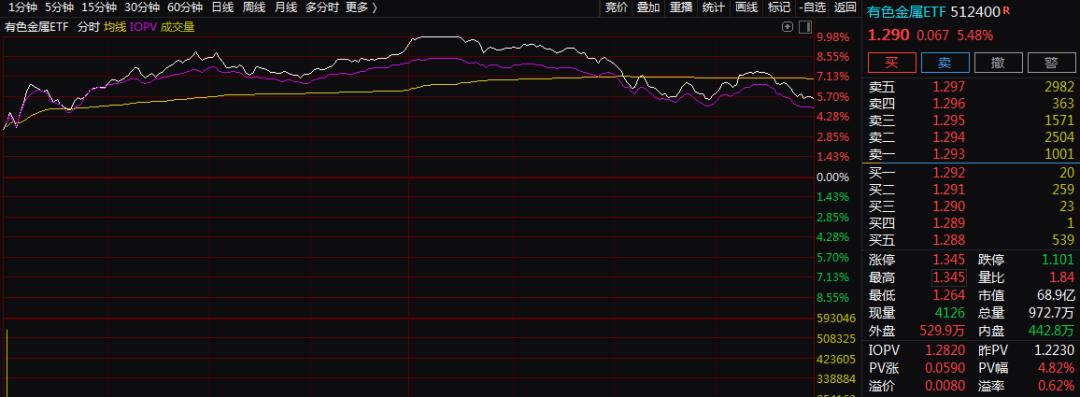
Task: Open the 多分时 multi-day selector
Action: 322,8
